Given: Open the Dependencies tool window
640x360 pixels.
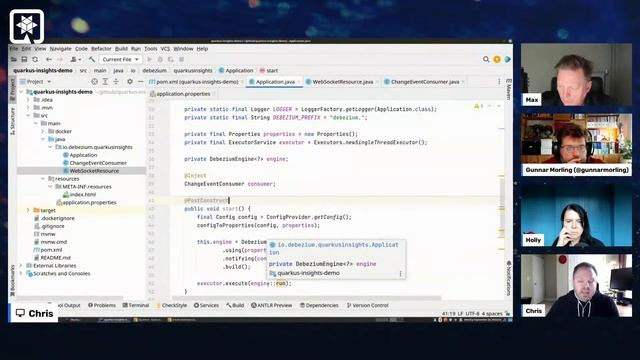Looking at the screenshot, I should pyautogui.click(x=319, y=305).
